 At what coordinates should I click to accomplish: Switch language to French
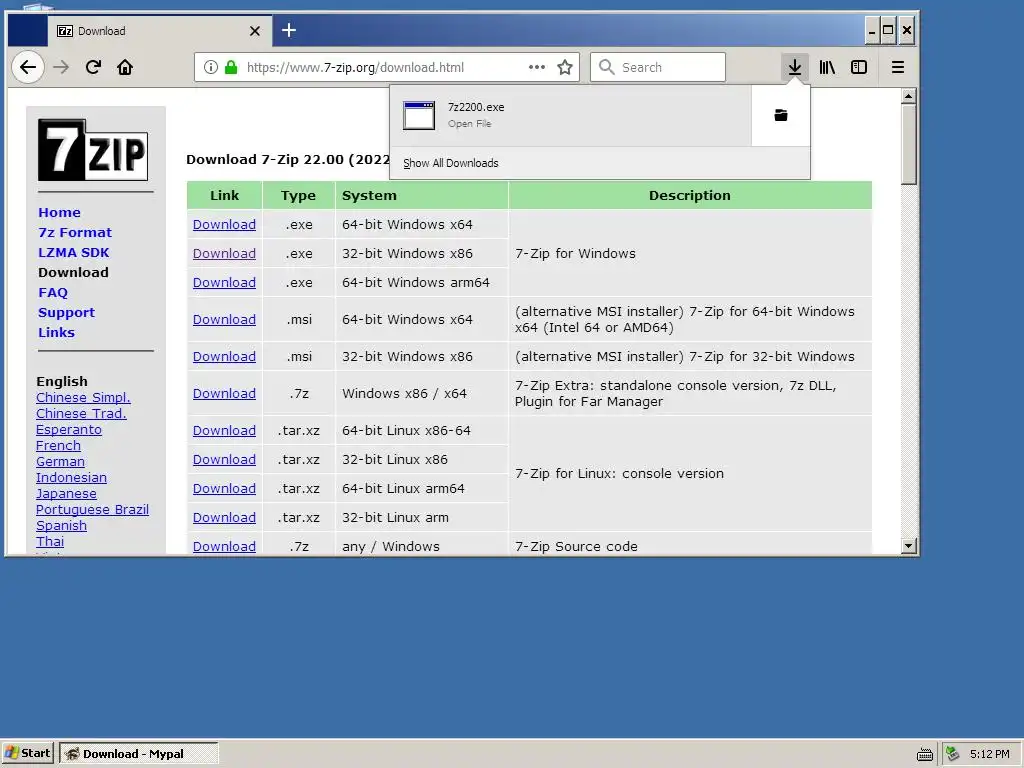click(58, 445)
